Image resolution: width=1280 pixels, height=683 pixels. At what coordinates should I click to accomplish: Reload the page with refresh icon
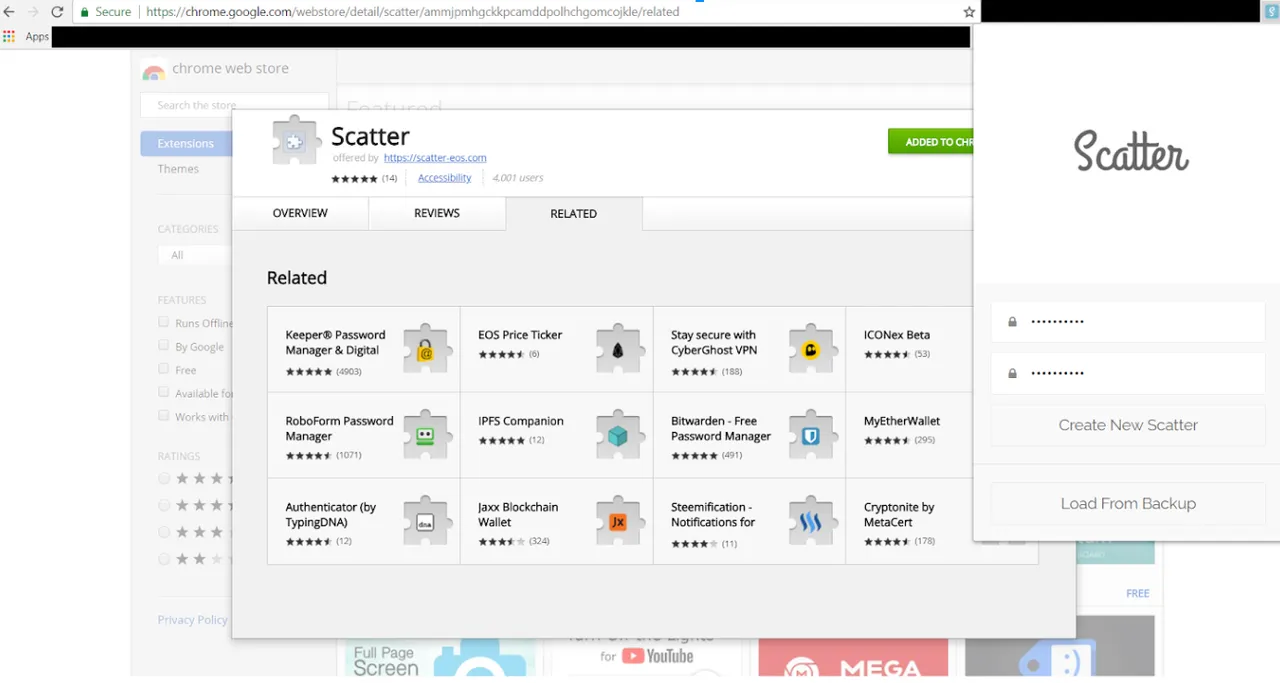pyautogui.click(x=57, y=12)
